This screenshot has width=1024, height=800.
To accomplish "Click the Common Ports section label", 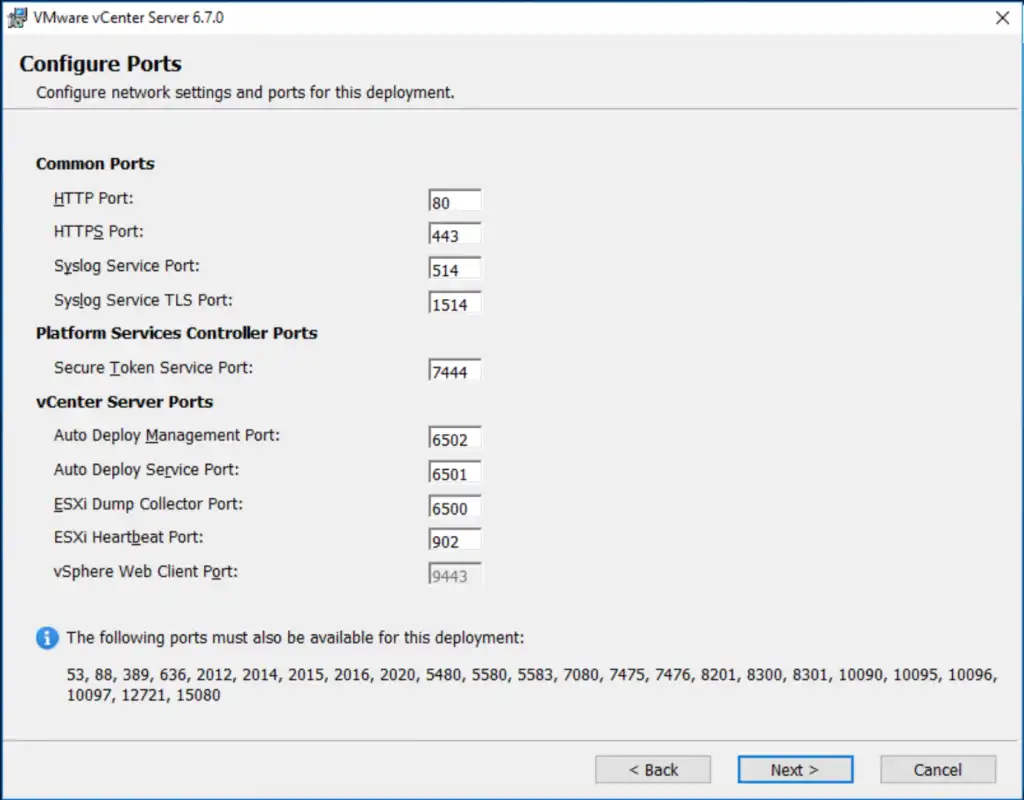I will tap(95, 163).
